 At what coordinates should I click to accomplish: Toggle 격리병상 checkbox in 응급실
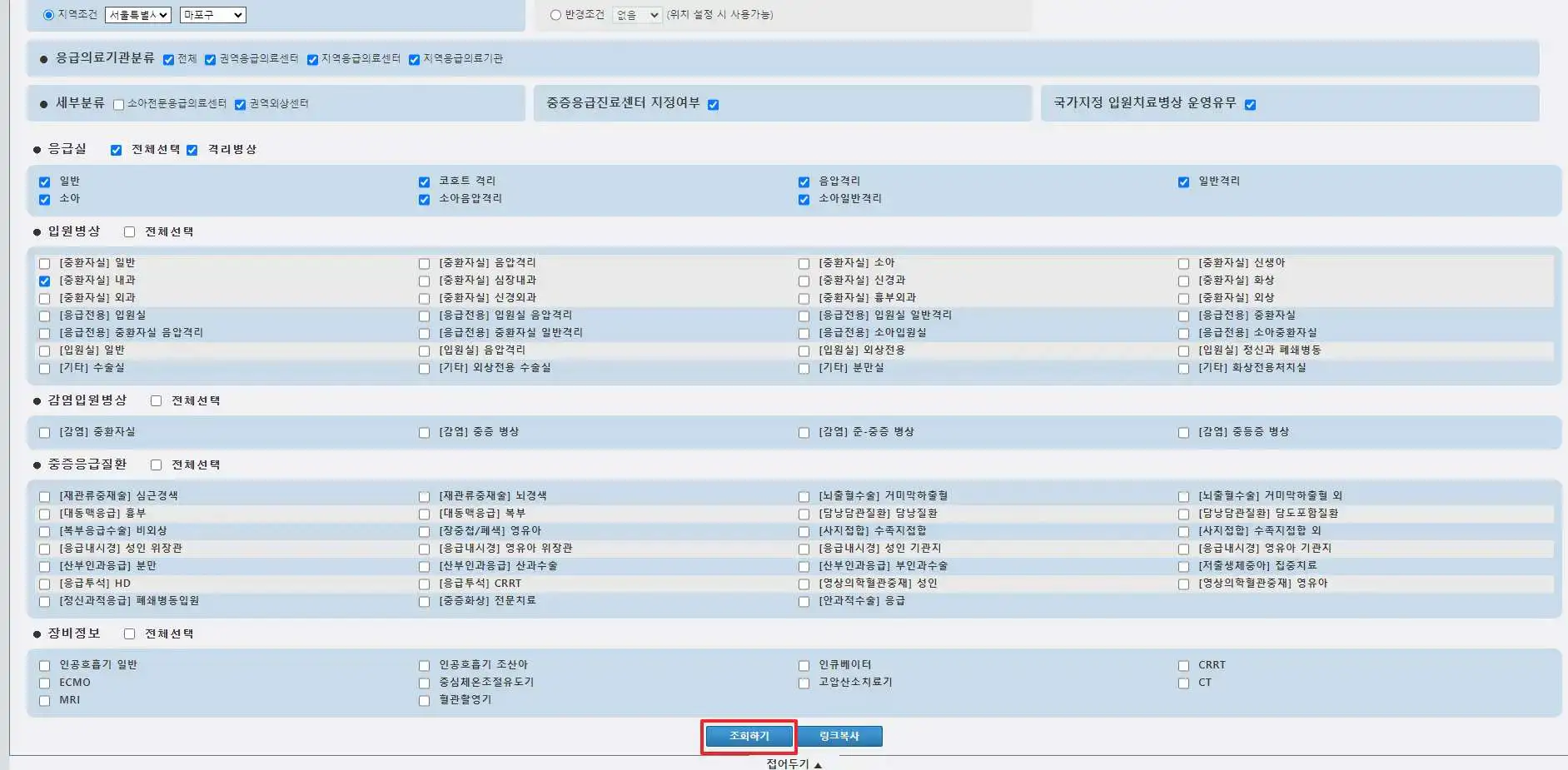[192, 150]
